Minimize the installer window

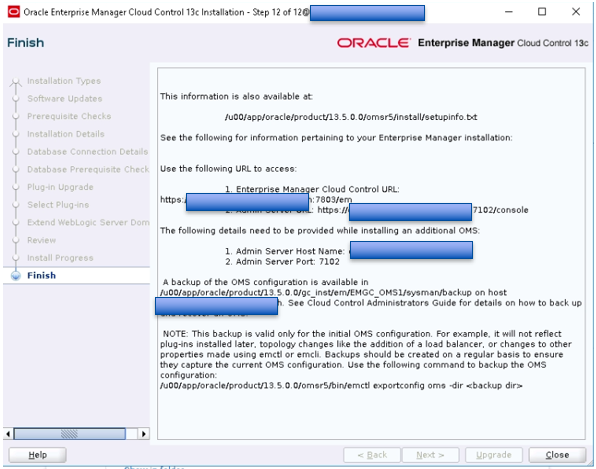(508, 12)
